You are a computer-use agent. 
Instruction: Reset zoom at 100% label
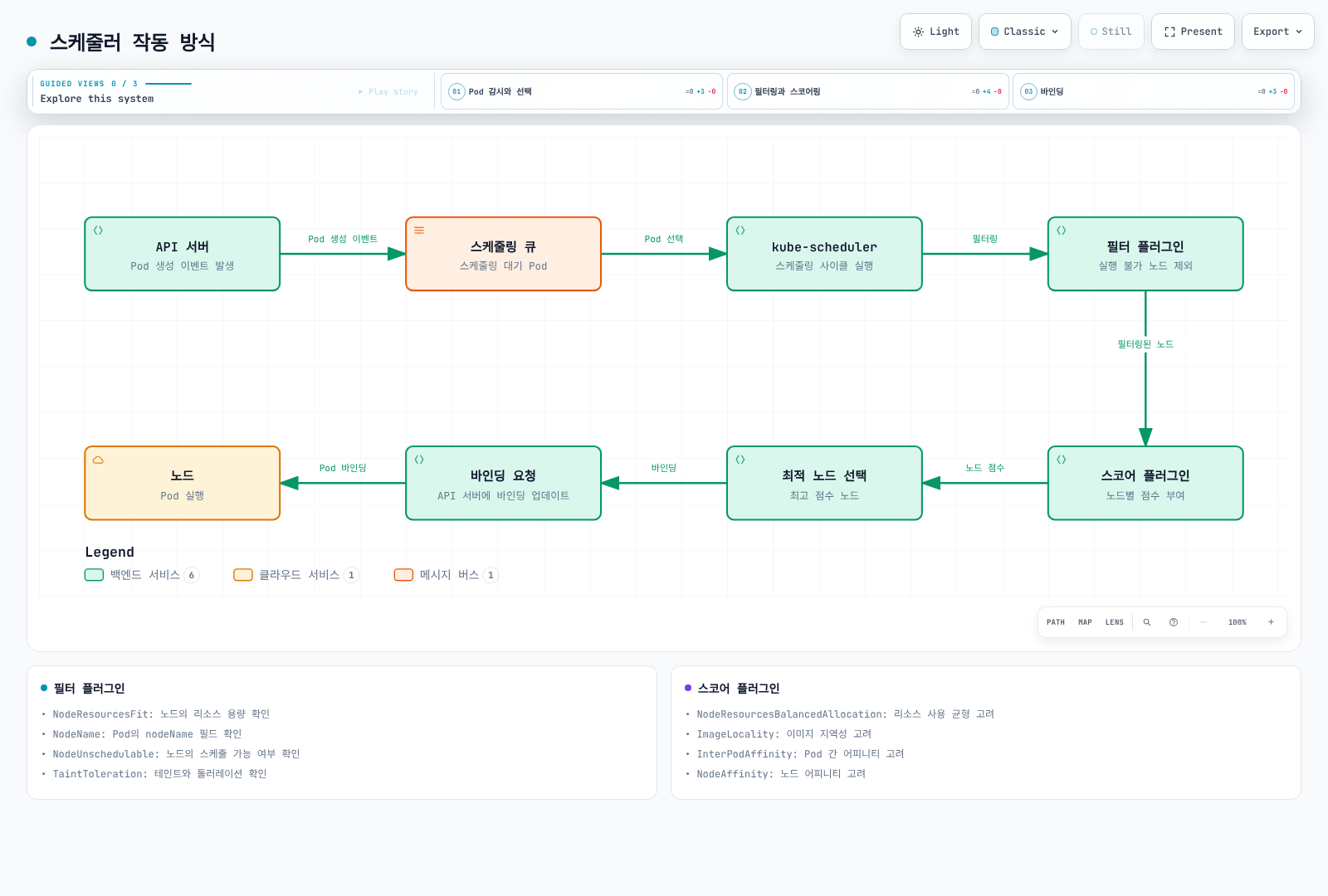click(x=1238, y=622)
